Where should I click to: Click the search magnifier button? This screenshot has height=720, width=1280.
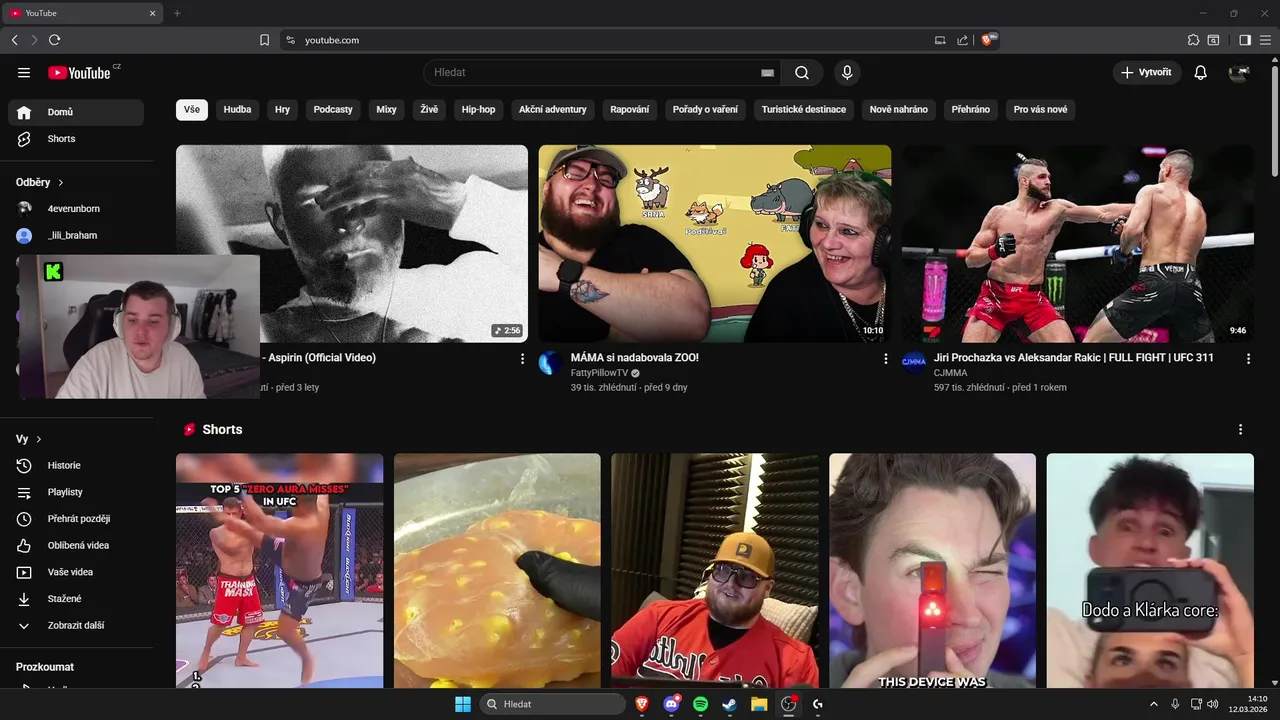coord(802,72)
